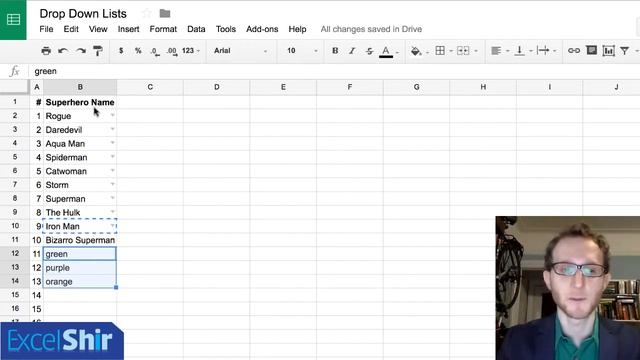Open the font size 10 dropdown
This screenshot has height=360, width=640.
pos(302,51)
